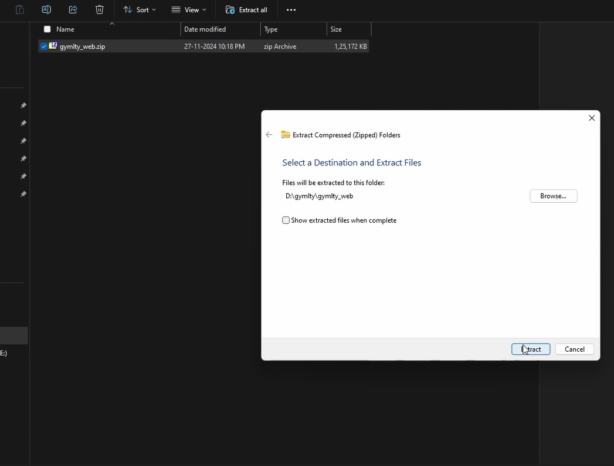Click the Share icon in toolbar
The image size is (614, 466).
point(73,10)
